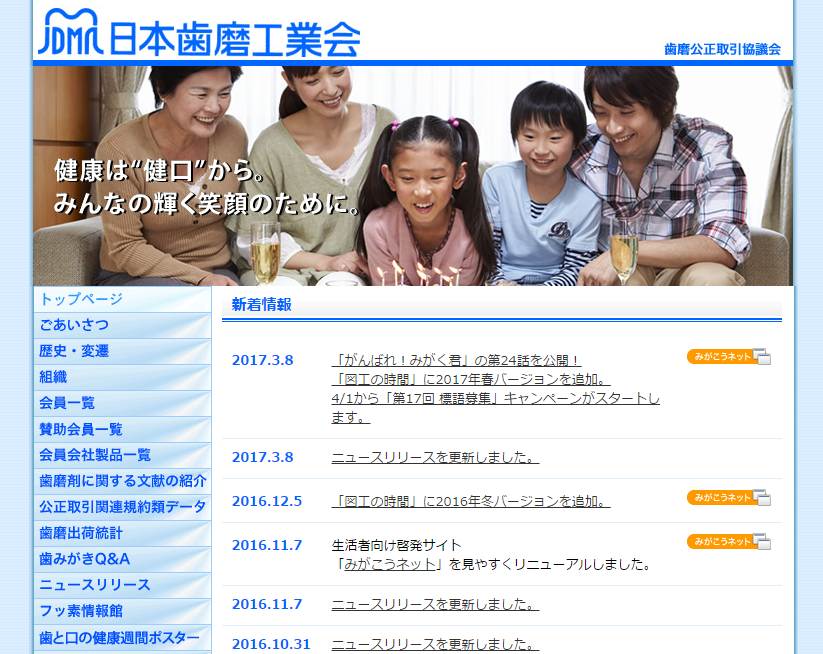Screen dimensions: 823x654
Task: Select トップページ in the sidebar menu
Action: click(x=122, y=299)
